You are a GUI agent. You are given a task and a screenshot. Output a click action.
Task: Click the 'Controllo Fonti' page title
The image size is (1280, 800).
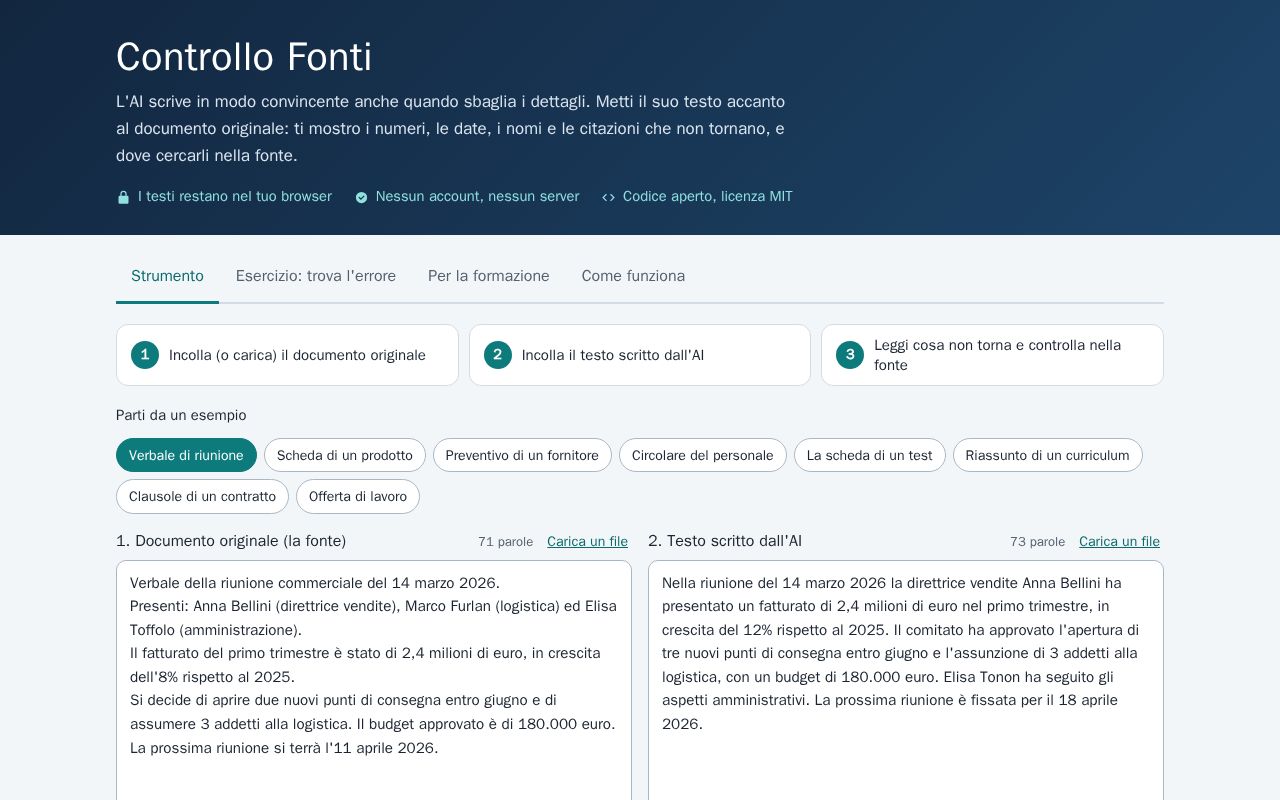point(244,57)
